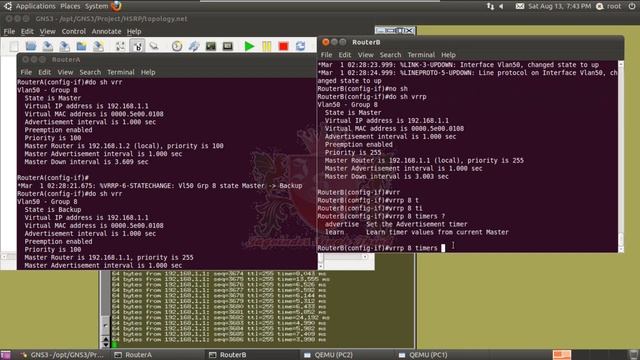Click GNS3 canvas horizontal scrollbar left arrow
Image resolution: width=640 pixels, height=360 pixels.
4,257
